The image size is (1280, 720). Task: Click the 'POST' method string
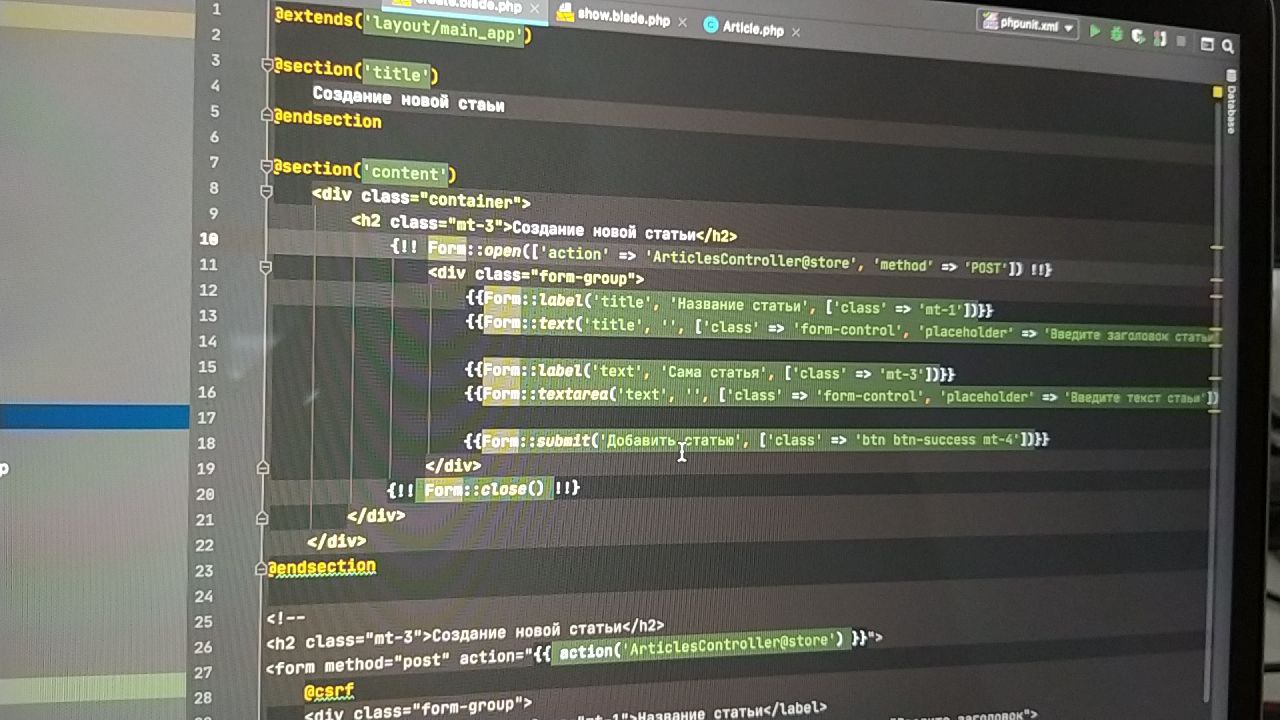click(x=985, y=268)
